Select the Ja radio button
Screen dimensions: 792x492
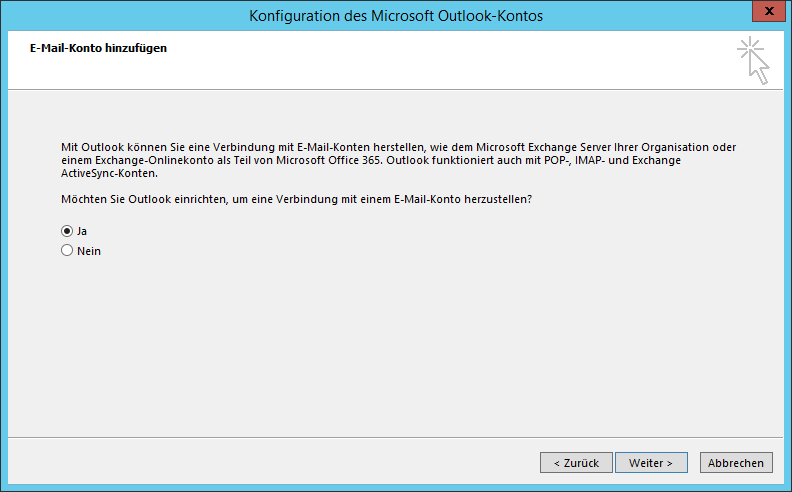pyautogui.click(x=67, y=231)
